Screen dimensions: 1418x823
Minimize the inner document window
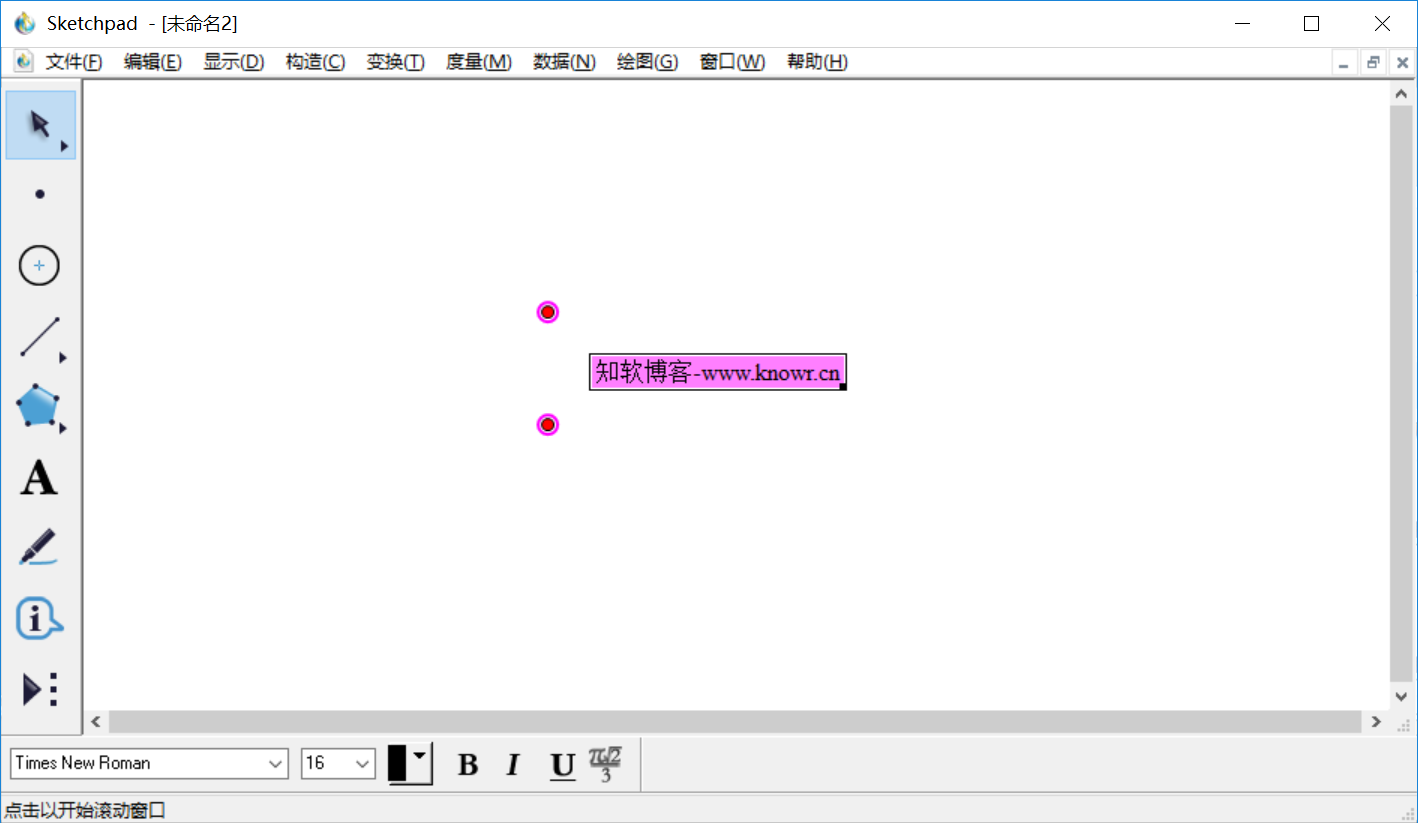pyautogui.click(x=1345, y=62)
